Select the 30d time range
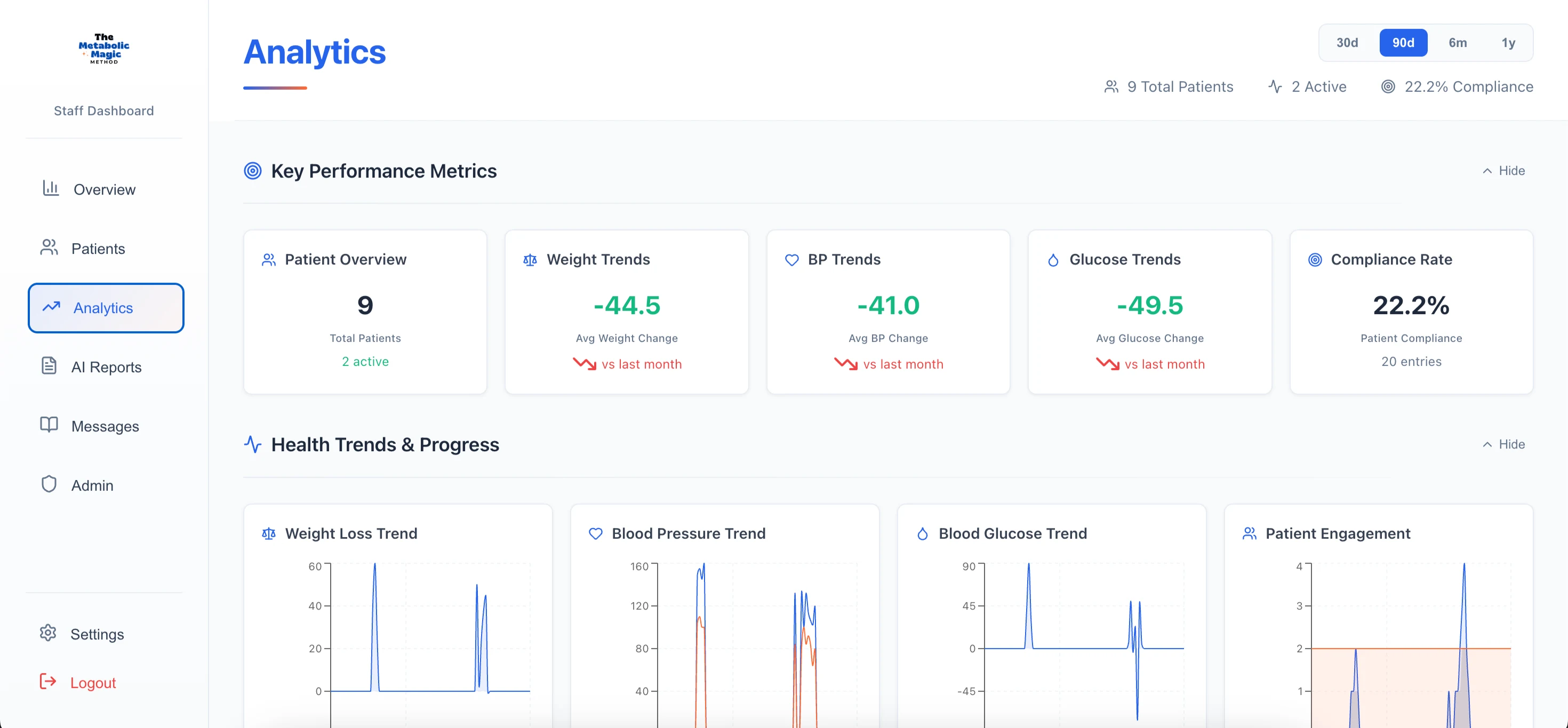Screen dimensions: 1568x728 1347,43
